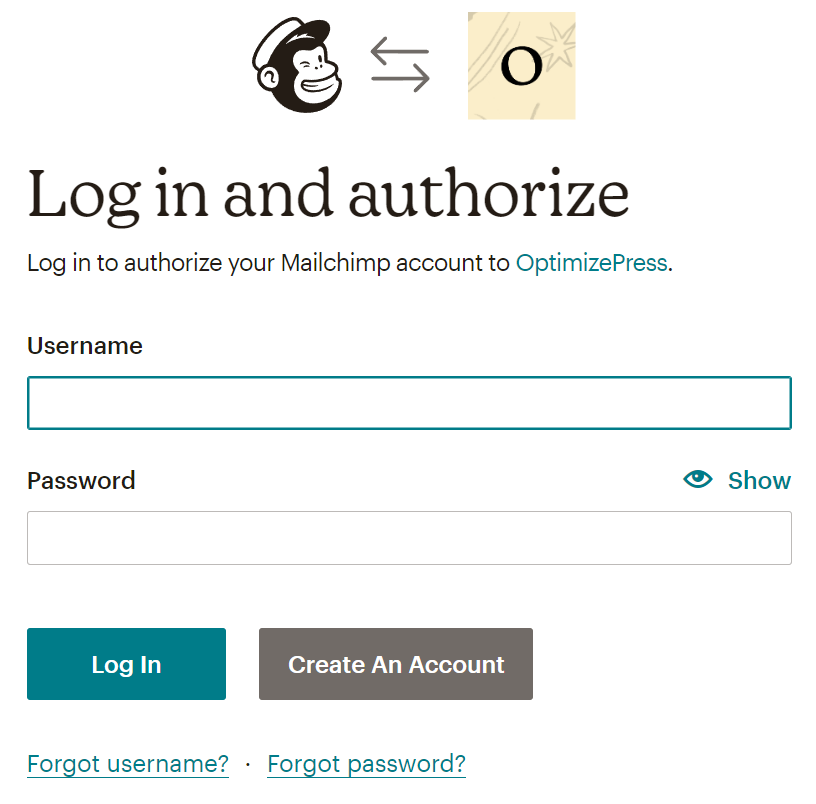This screenshot has height=804, width=816.
Task: Open the "Forgot username?" link
Action: [128, 764]
